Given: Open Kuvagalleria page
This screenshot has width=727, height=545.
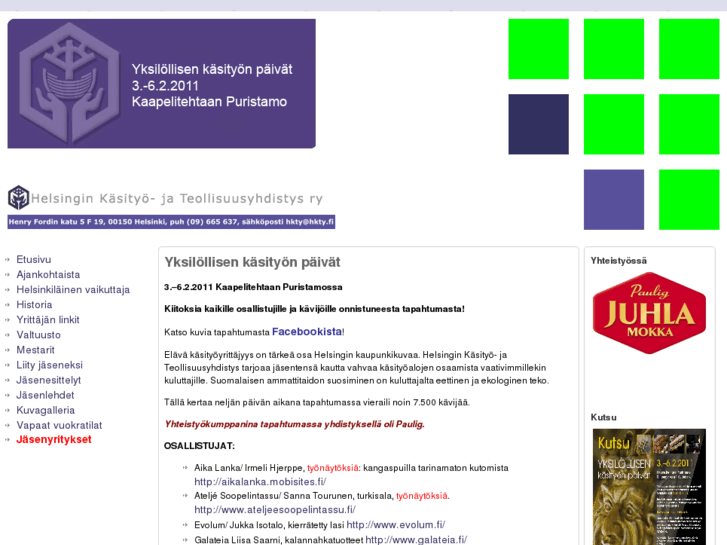Looking at the screenshot, I should coord(45,410).
